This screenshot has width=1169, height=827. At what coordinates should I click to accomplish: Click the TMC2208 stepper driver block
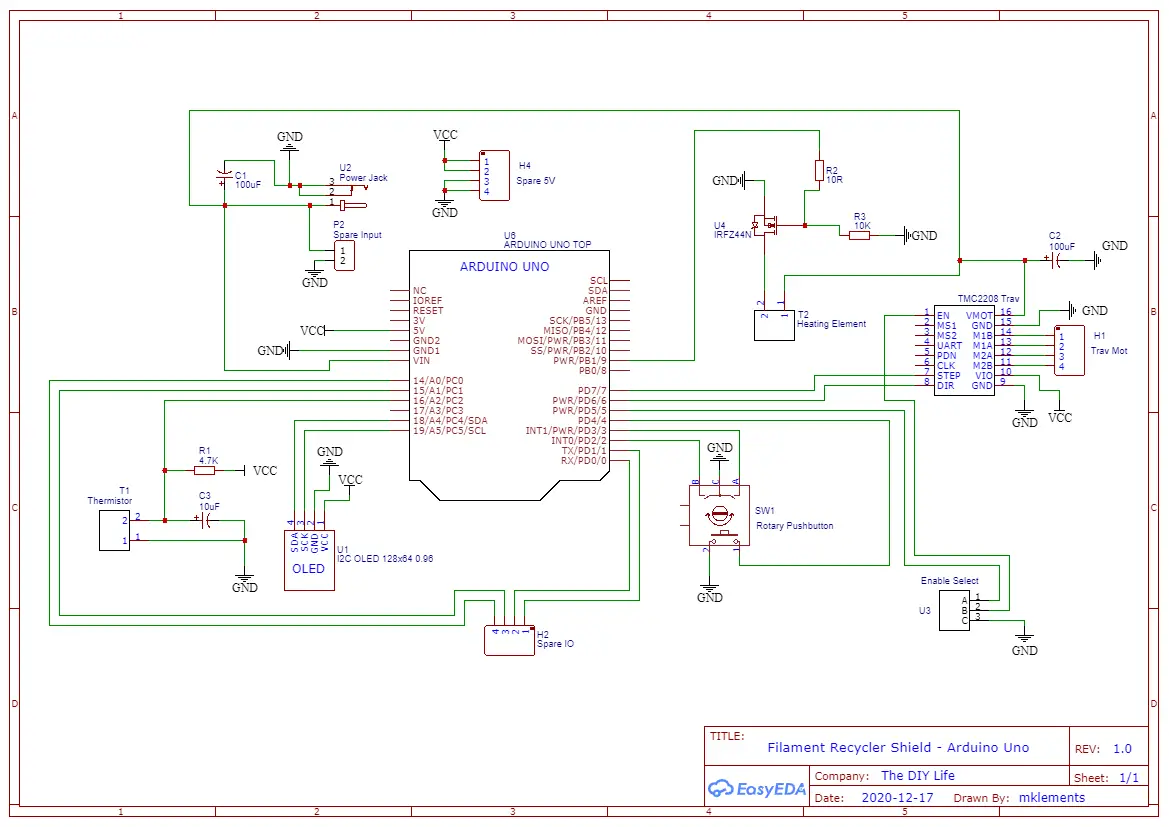coord(964,350)
